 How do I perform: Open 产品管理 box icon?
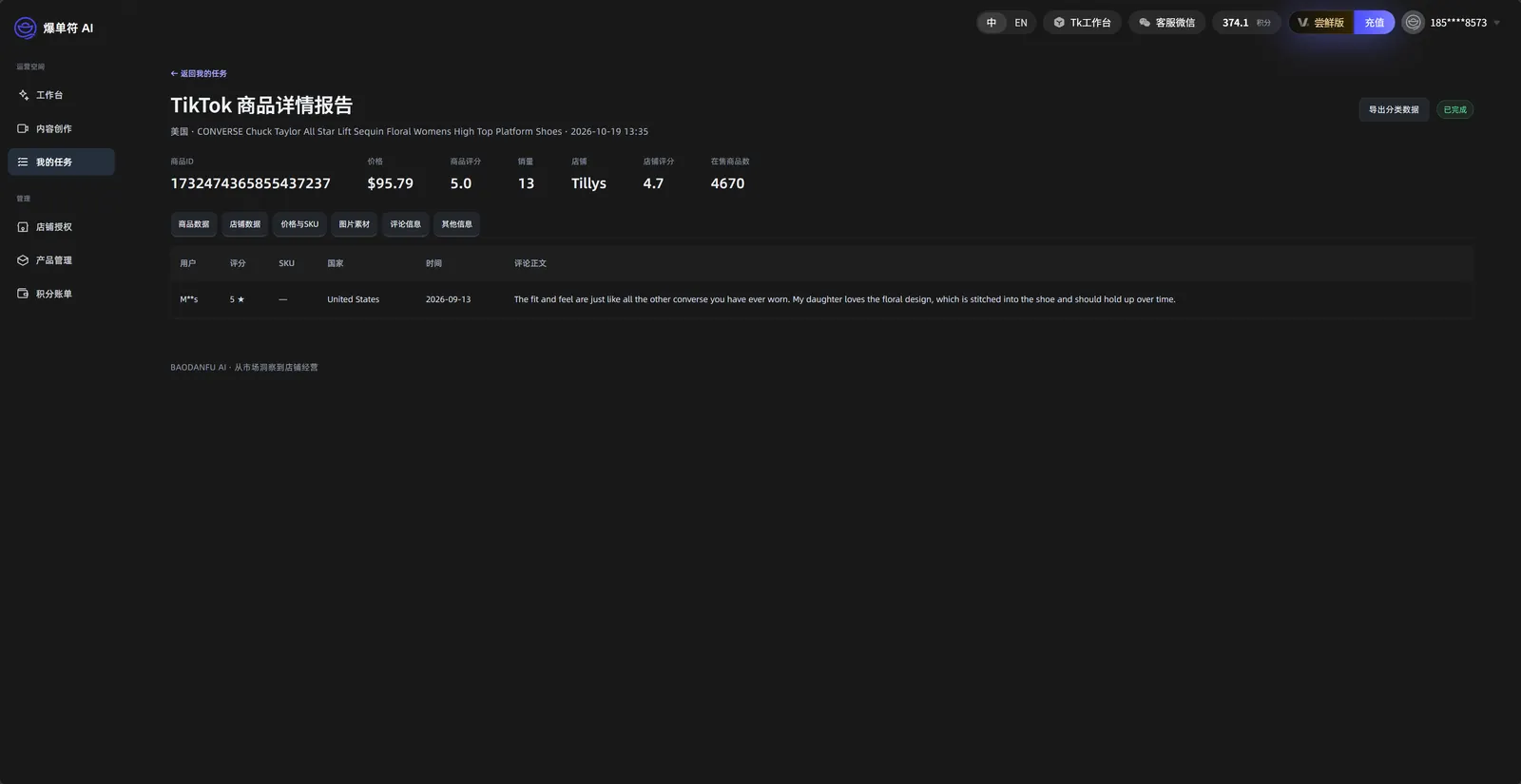[23, 260]
